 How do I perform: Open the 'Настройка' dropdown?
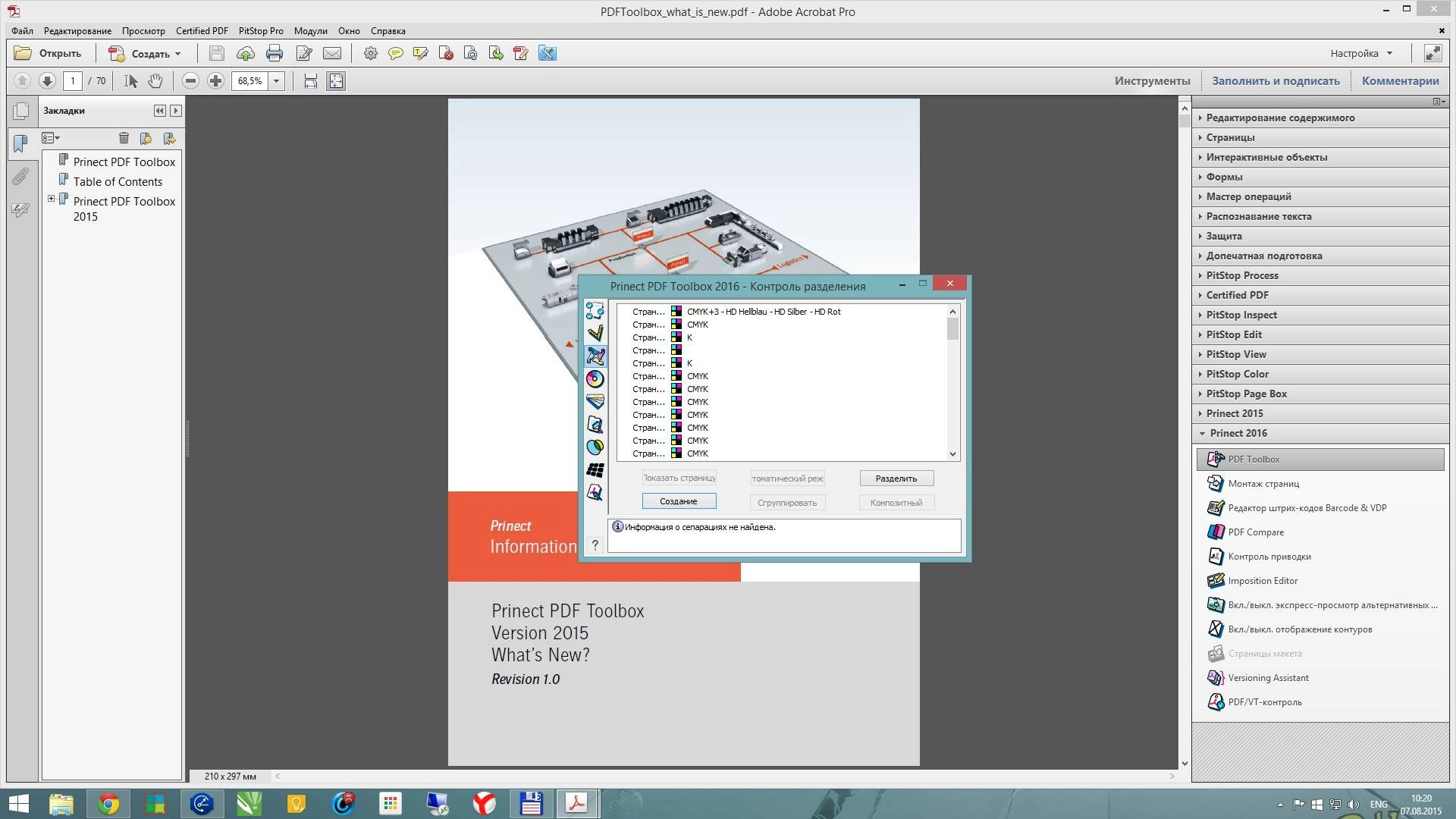tap(1361, 53)
